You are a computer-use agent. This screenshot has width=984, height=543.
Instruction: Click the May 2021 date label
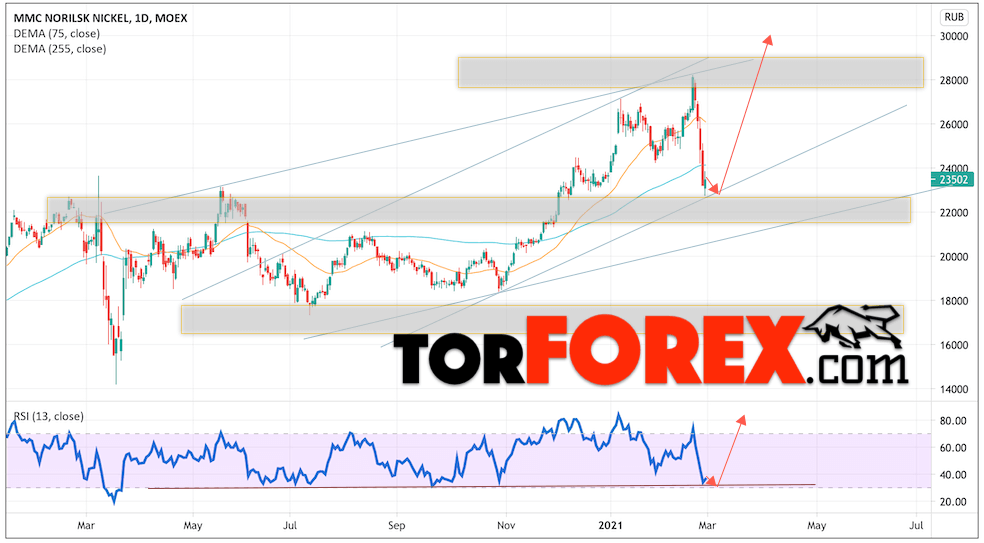(x=816, y=525)
